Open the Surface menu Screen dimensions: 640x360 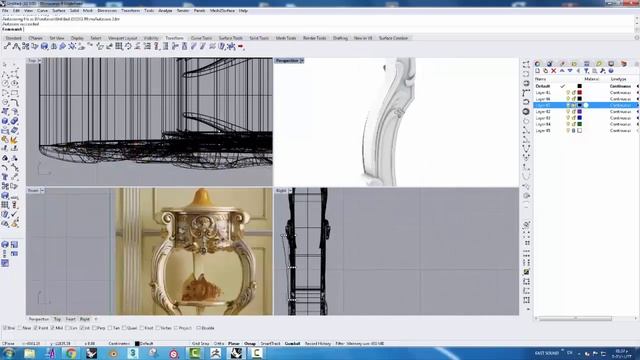click(x=59, y=11)
